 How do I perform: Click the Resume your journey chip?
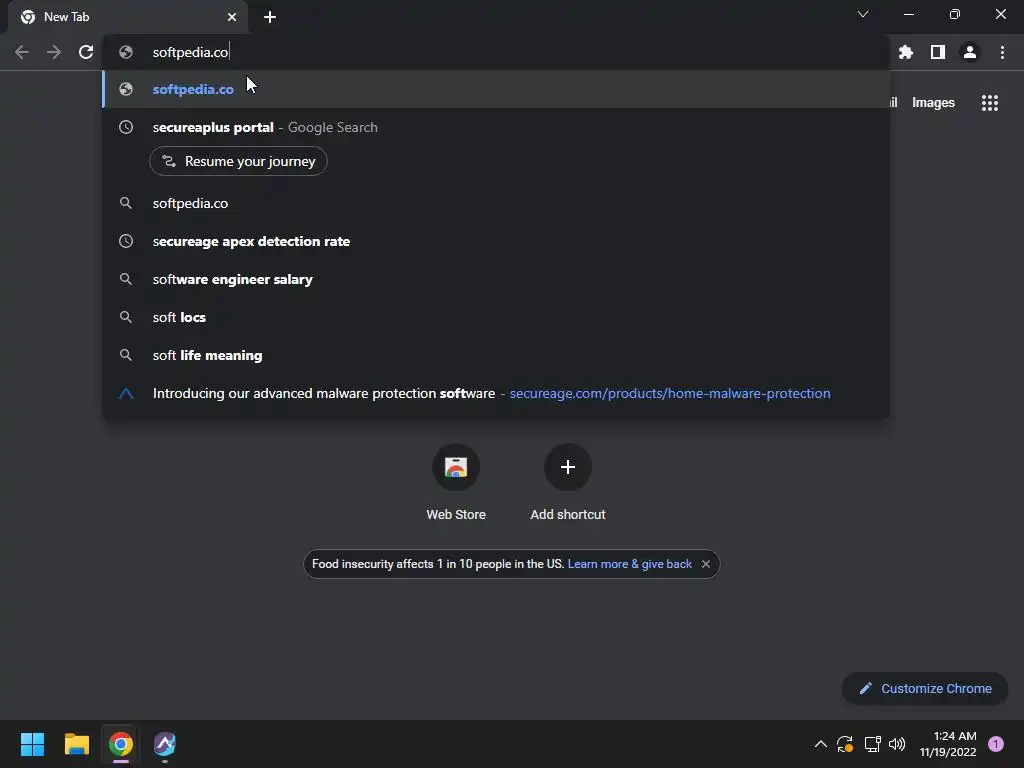(238, 161)
